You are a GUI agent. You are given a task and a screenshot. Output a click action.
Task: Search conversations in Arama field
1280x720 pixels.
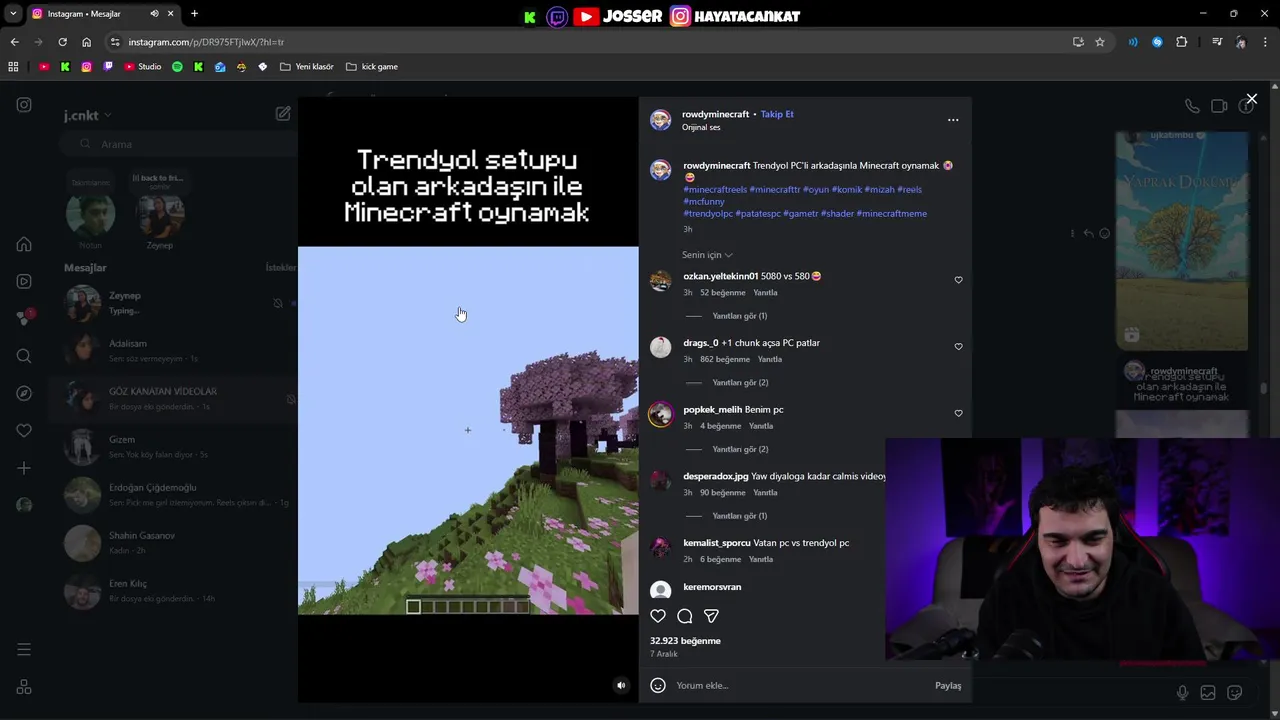180,144
